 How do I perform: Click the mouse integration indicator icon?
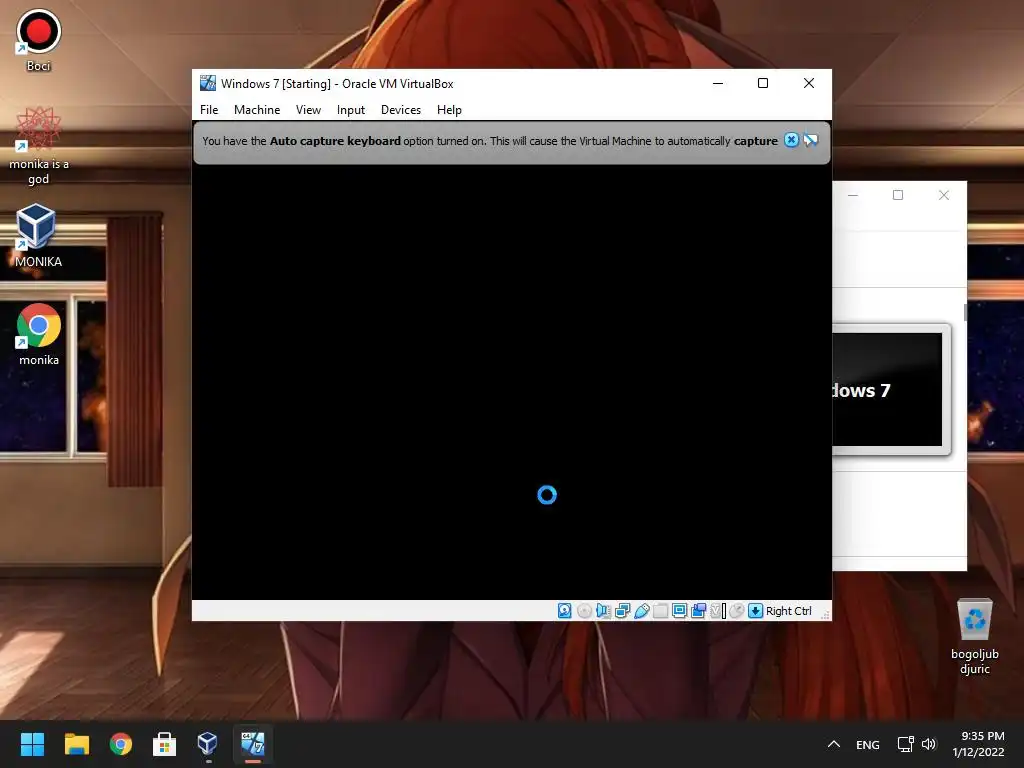pyautogui.click(x=737, y=611)
